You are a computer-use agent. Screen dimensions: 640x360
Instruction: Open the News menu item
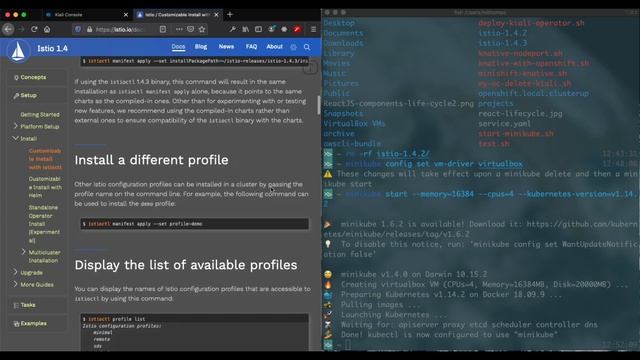pyautogui.click(x=226, y=47)
